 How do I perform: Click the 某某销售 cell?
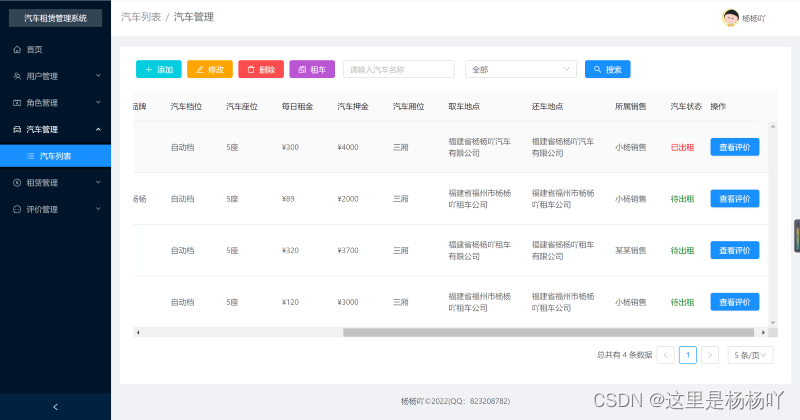(x=631, y=251)
